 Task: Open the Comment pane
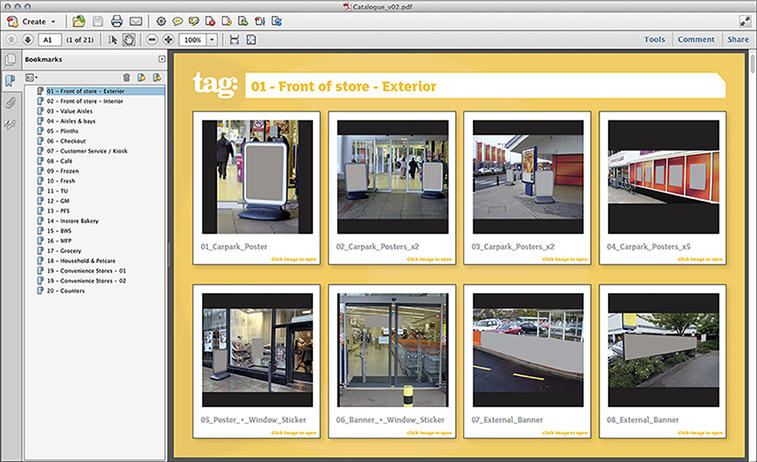click(x=695, y=40)
